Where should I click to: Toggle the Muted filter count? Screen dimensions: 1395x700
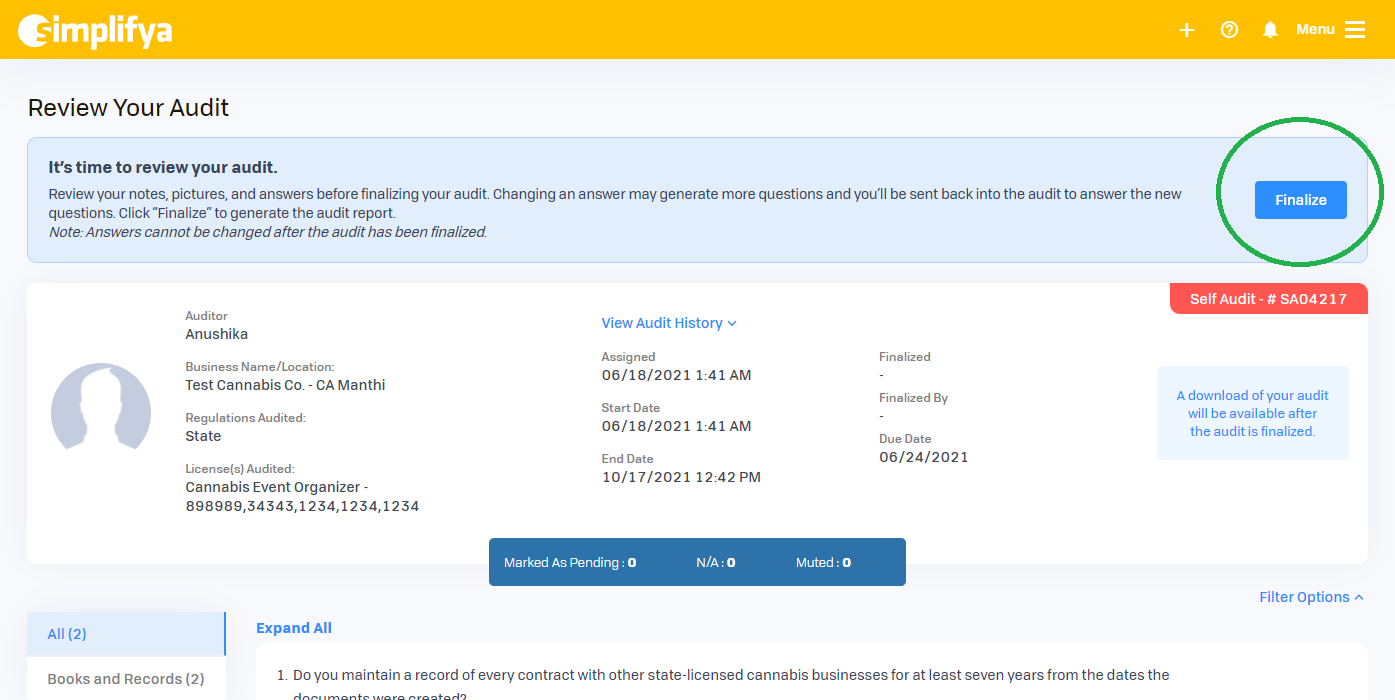pyautogui.click(x=823, y=563)
